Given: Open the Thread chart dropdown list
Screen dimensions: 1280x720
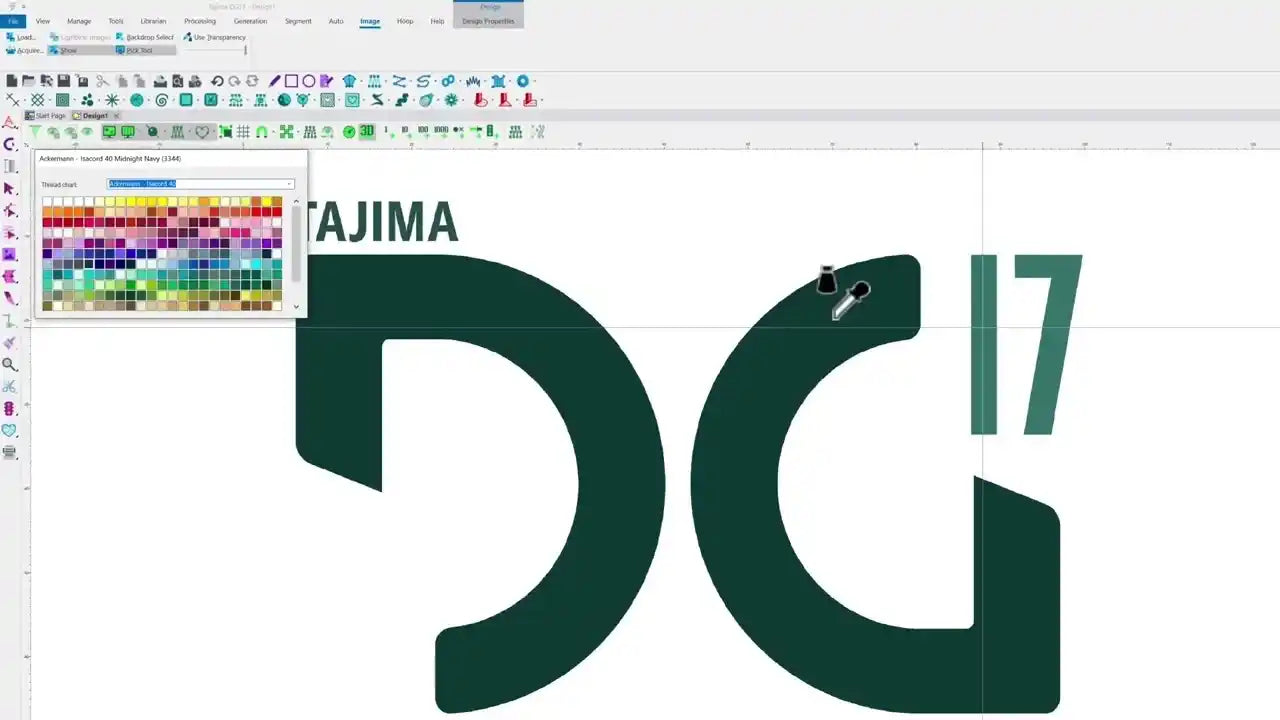Looking at the screenshot, I should (x=289, y=184).
